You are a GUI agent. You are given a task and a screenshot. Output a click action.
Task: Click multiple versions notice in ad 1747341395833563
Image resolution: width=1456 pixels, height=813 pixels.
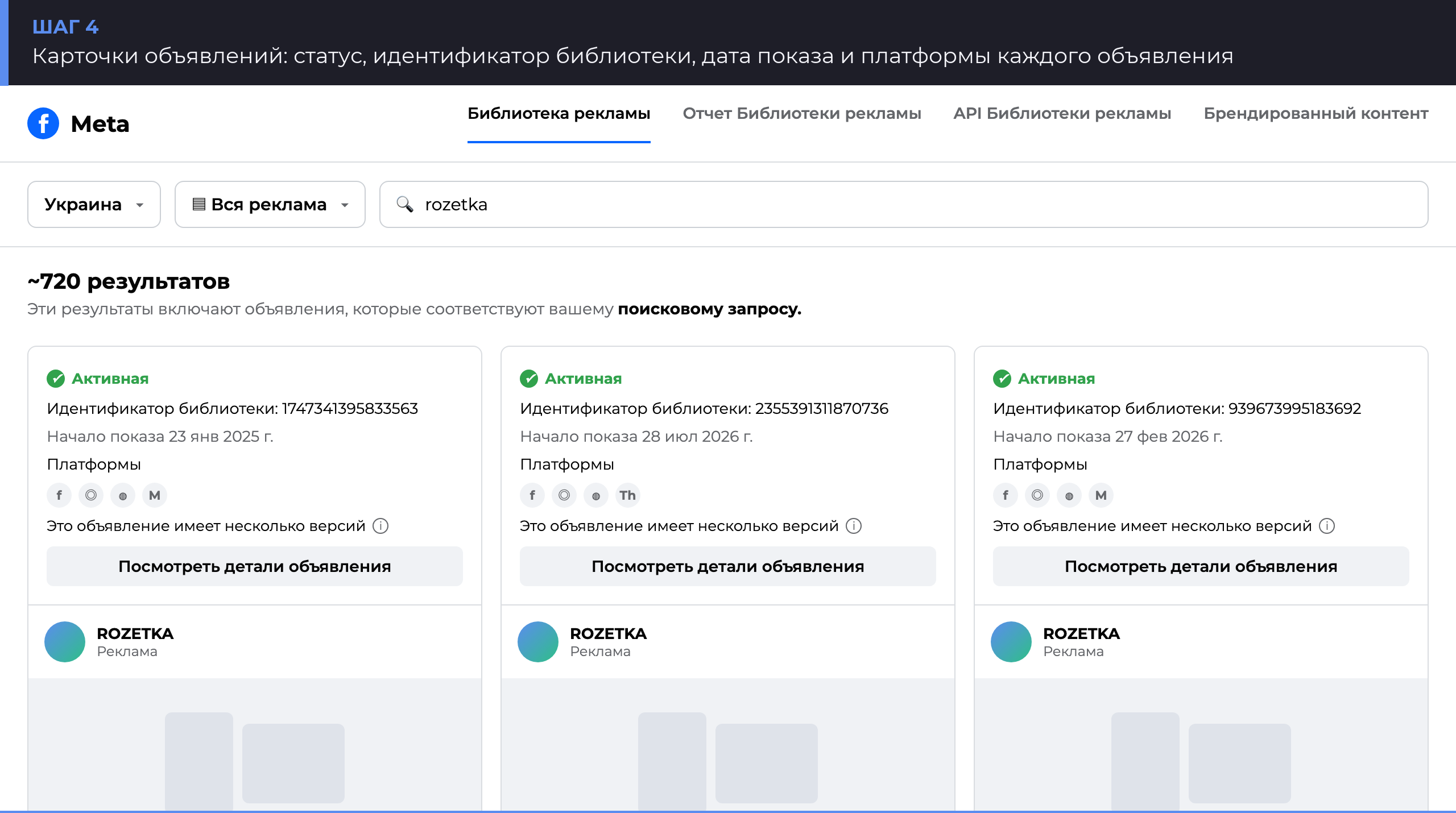click(206, 526)
